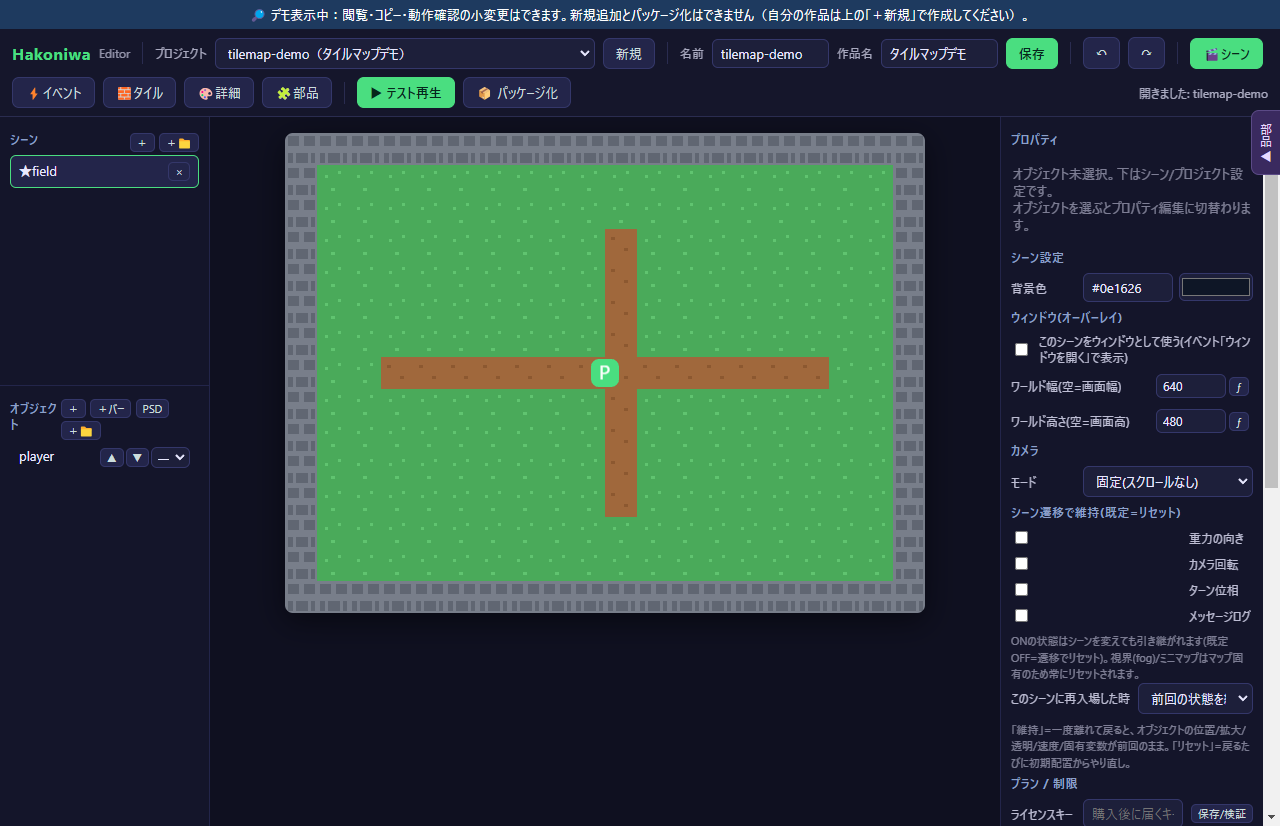The width and height of the screenshot is (1280, 826).
Task: Add a new scene with plus button
Action: point(142,143)
